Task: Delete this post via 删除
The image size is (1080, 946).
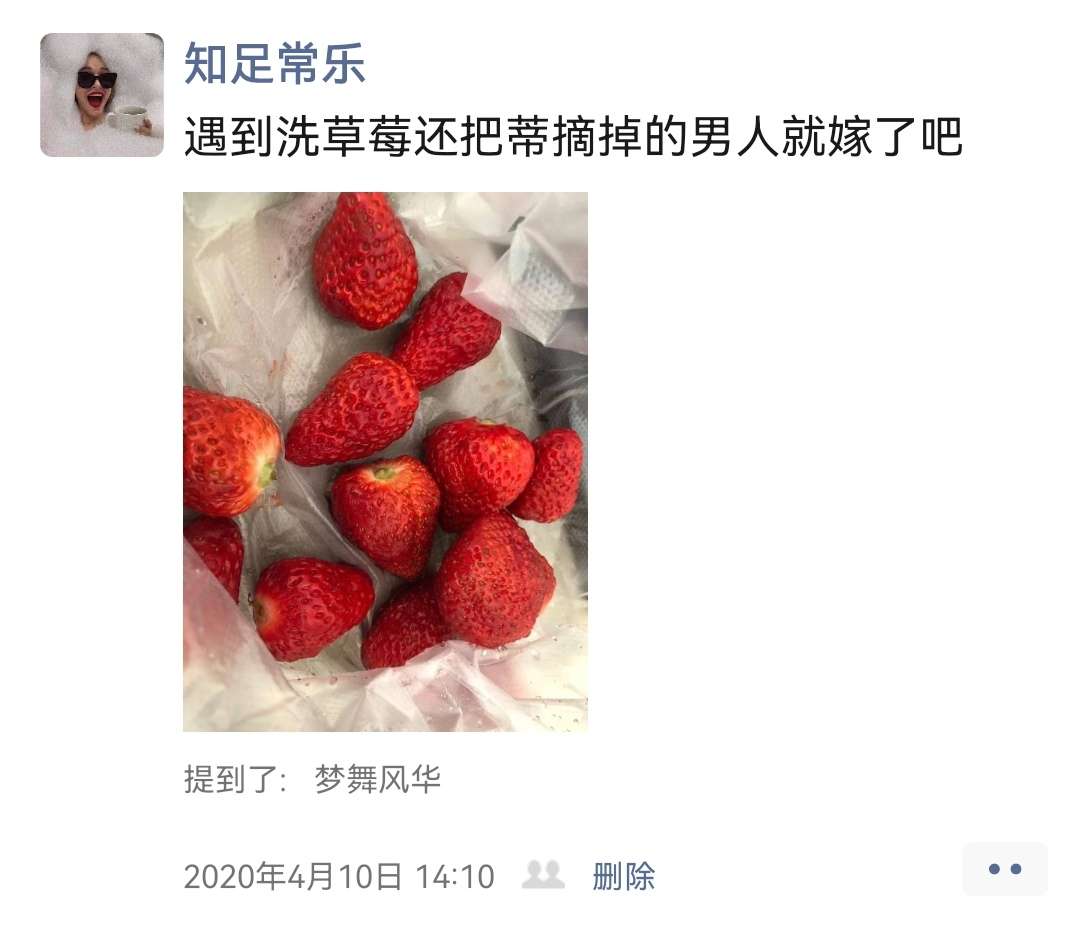Action: (623, 876)
